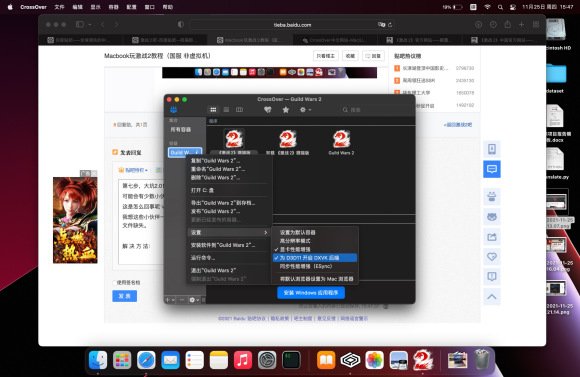Expand the 设置 submenu entry
Image resolution: width=580 pixels, height=377 pixels.
tap(229, 232)
